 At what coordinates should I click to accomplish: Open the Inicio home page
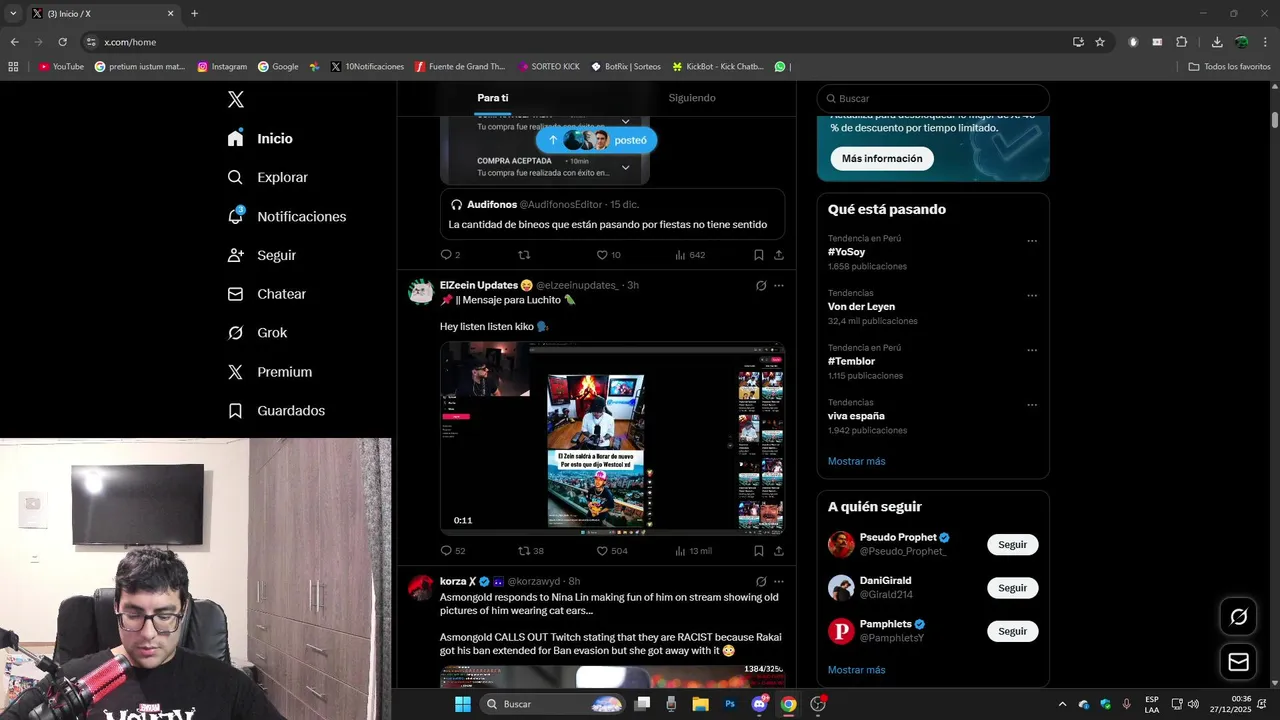[x=260, y=139]
